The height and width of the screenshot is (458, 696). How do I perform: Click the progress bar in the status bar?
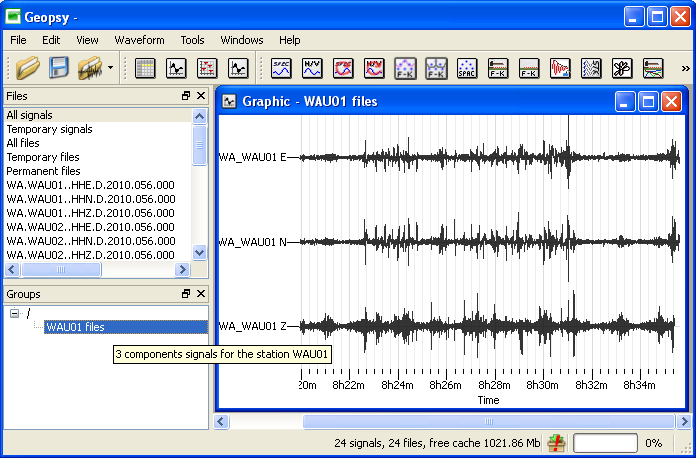coord(605,443)
